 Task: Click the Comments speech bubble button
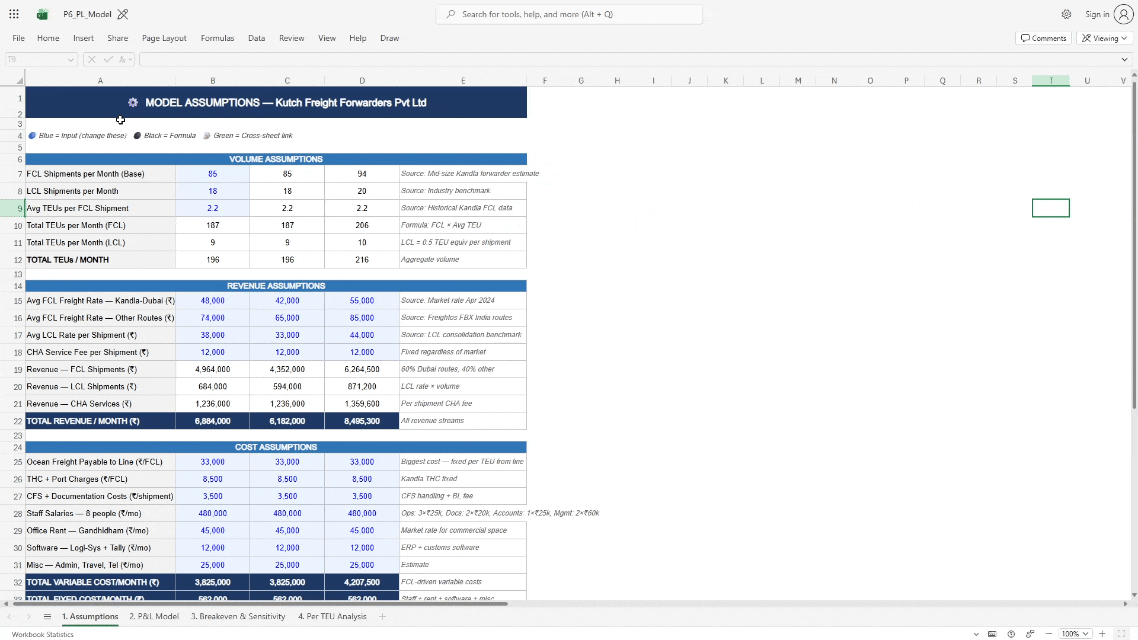1043,38
